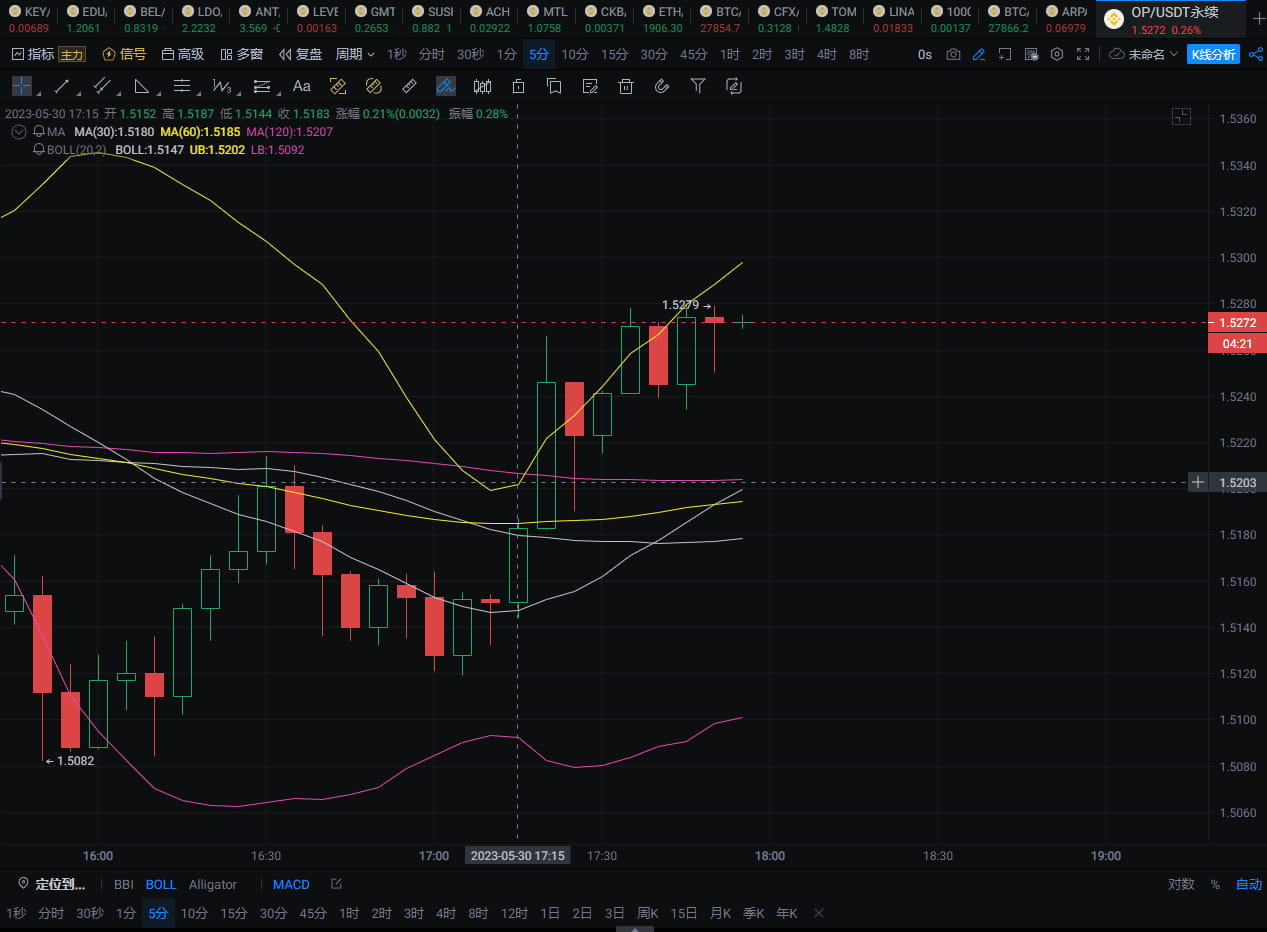
Task: Delete drawings with the trash icon
Action: (626, 86)
